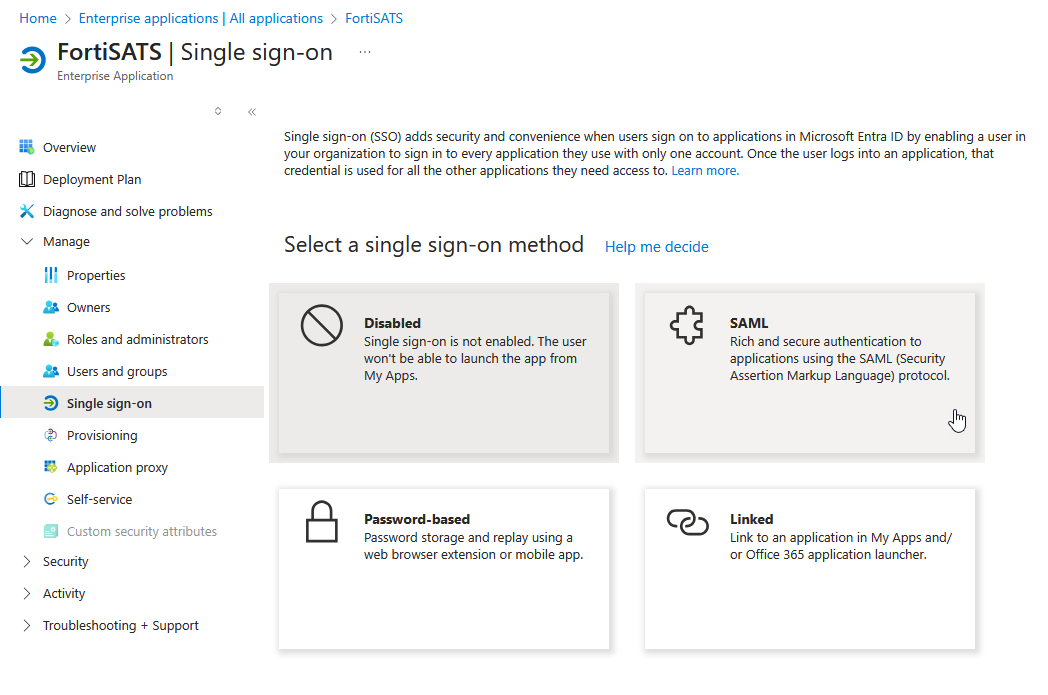Open Deployment Plan book icon
The height and width of the screenshot is (695, 1048).
27,179
